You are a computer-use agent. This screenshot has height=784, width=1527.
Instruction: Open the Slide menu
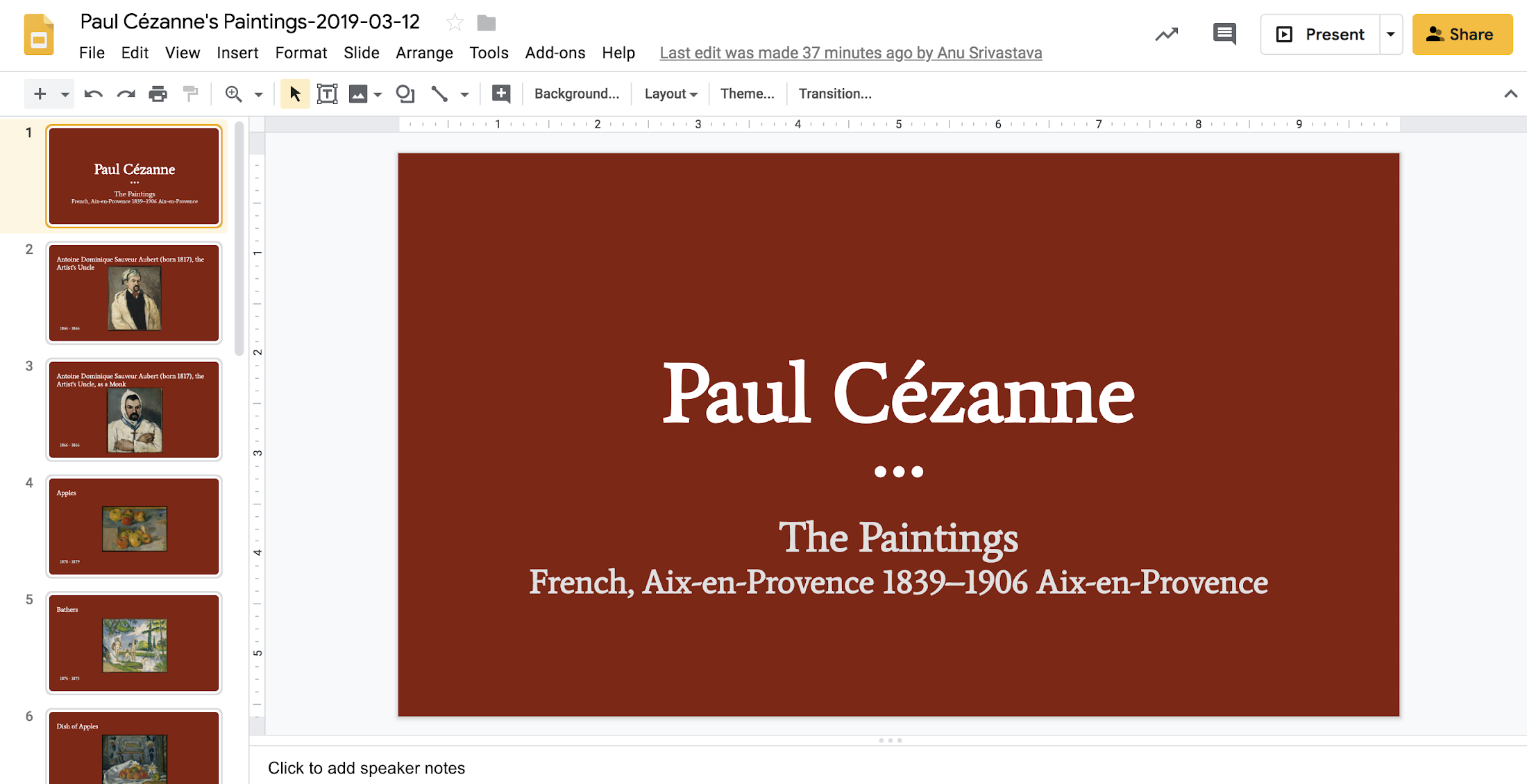pyautogui.click(x=360, y=51)
